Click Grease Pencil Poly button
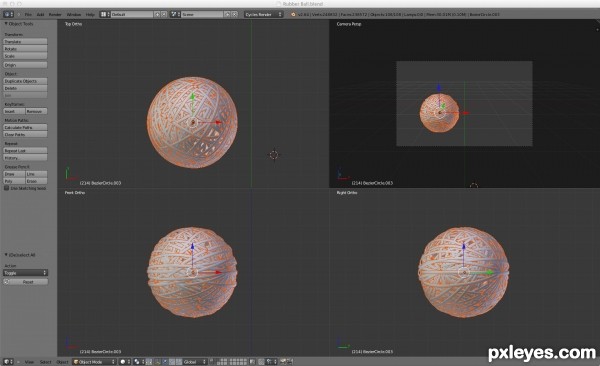600x366 pixels. pos(14,181)
